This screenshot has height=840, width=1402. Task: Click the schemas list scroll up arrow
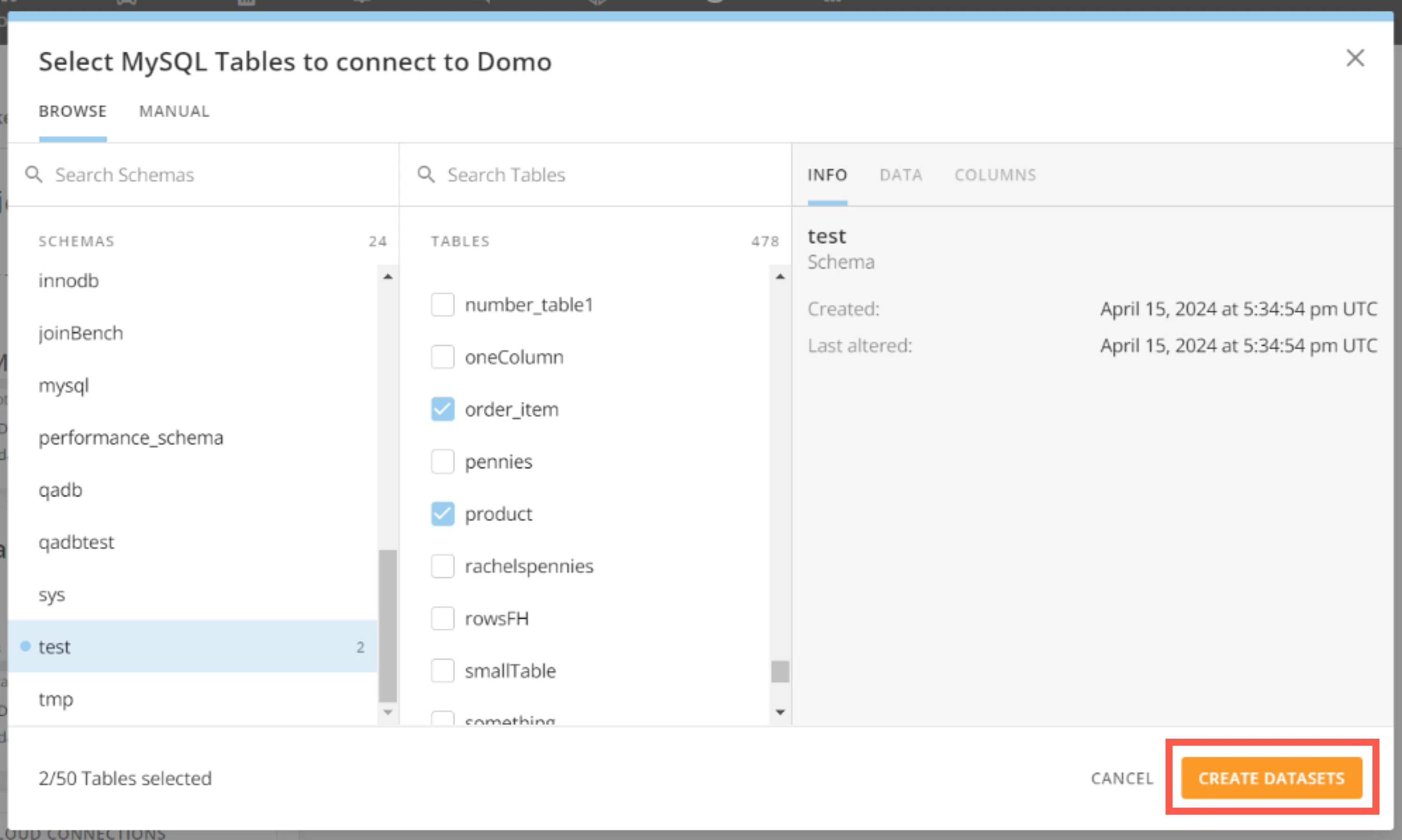[388, 276]
